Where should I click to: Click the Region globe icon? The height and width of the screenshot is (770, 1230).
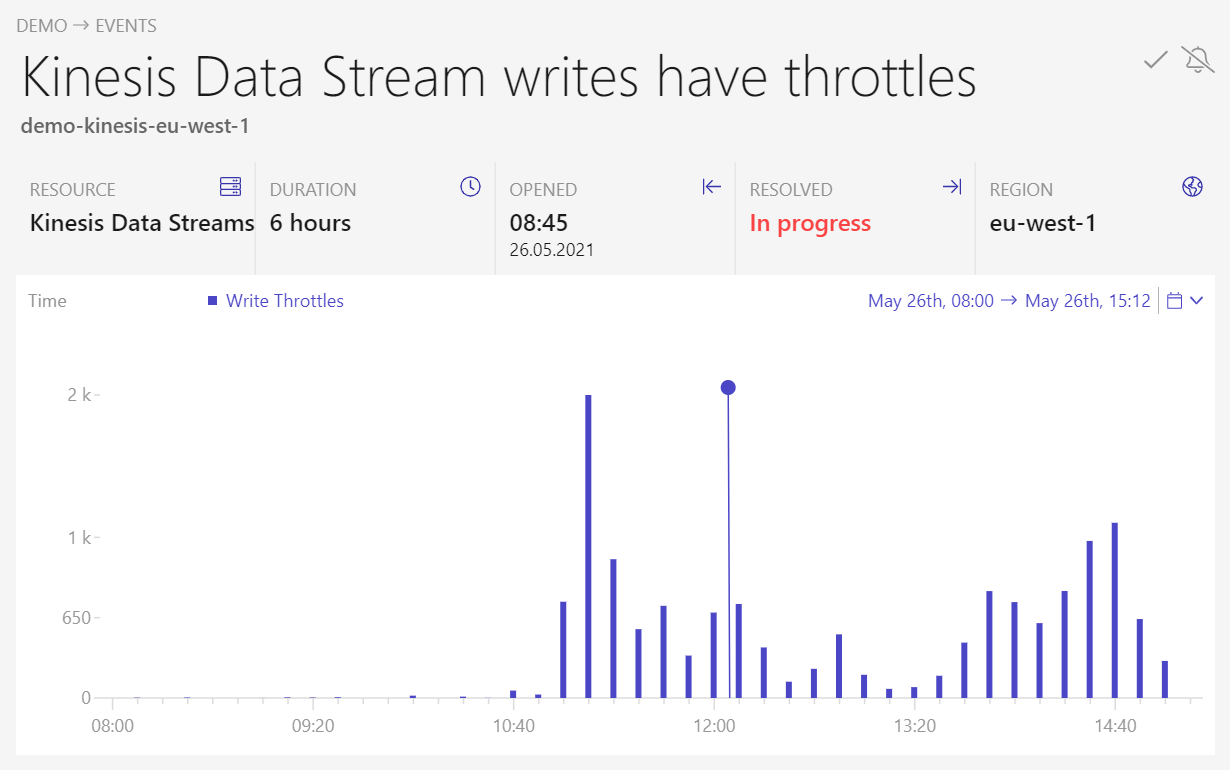click(x=1192, y=187)
